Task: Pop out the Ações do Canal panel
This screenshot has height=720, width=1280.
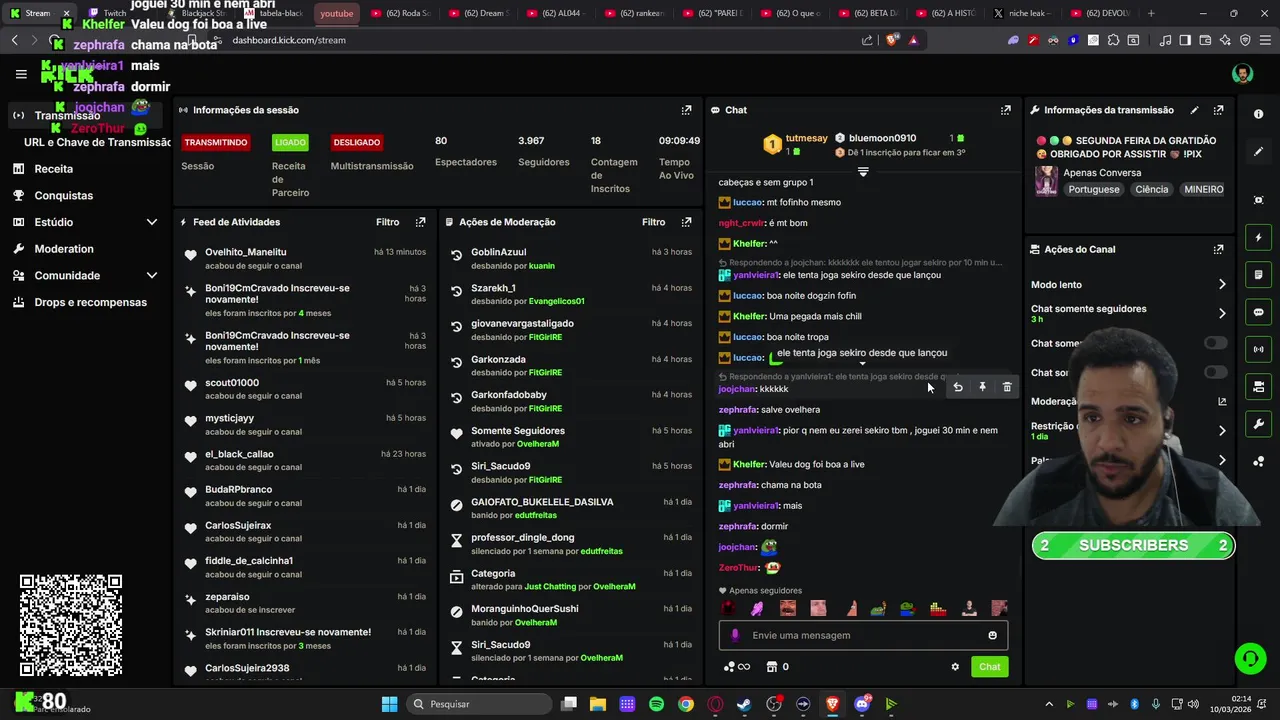Action: tap(1218, 249)
